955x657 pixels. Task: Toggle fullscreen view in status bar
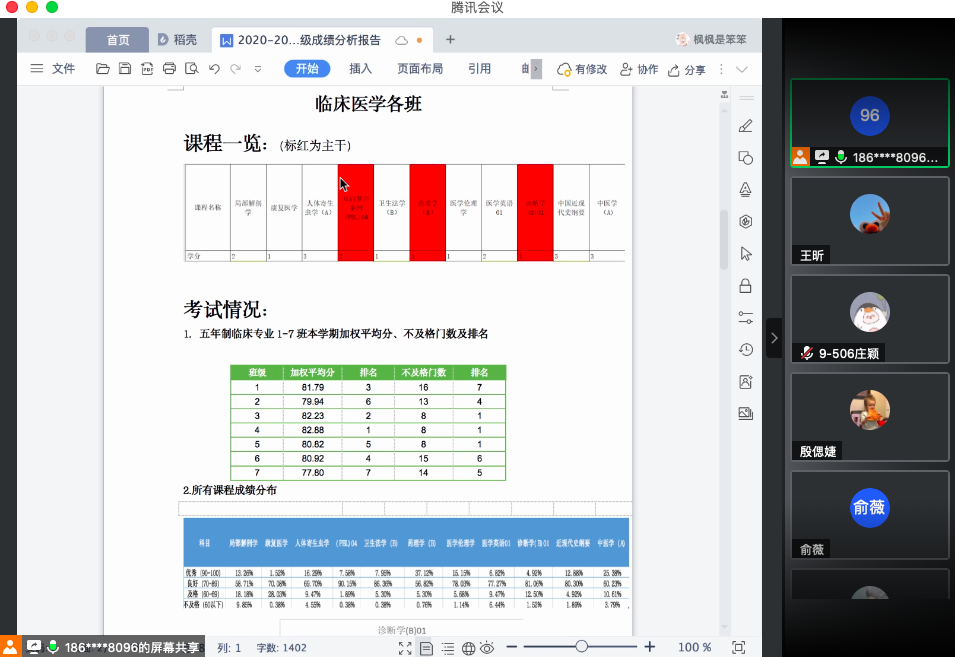(x=405, y=647)
